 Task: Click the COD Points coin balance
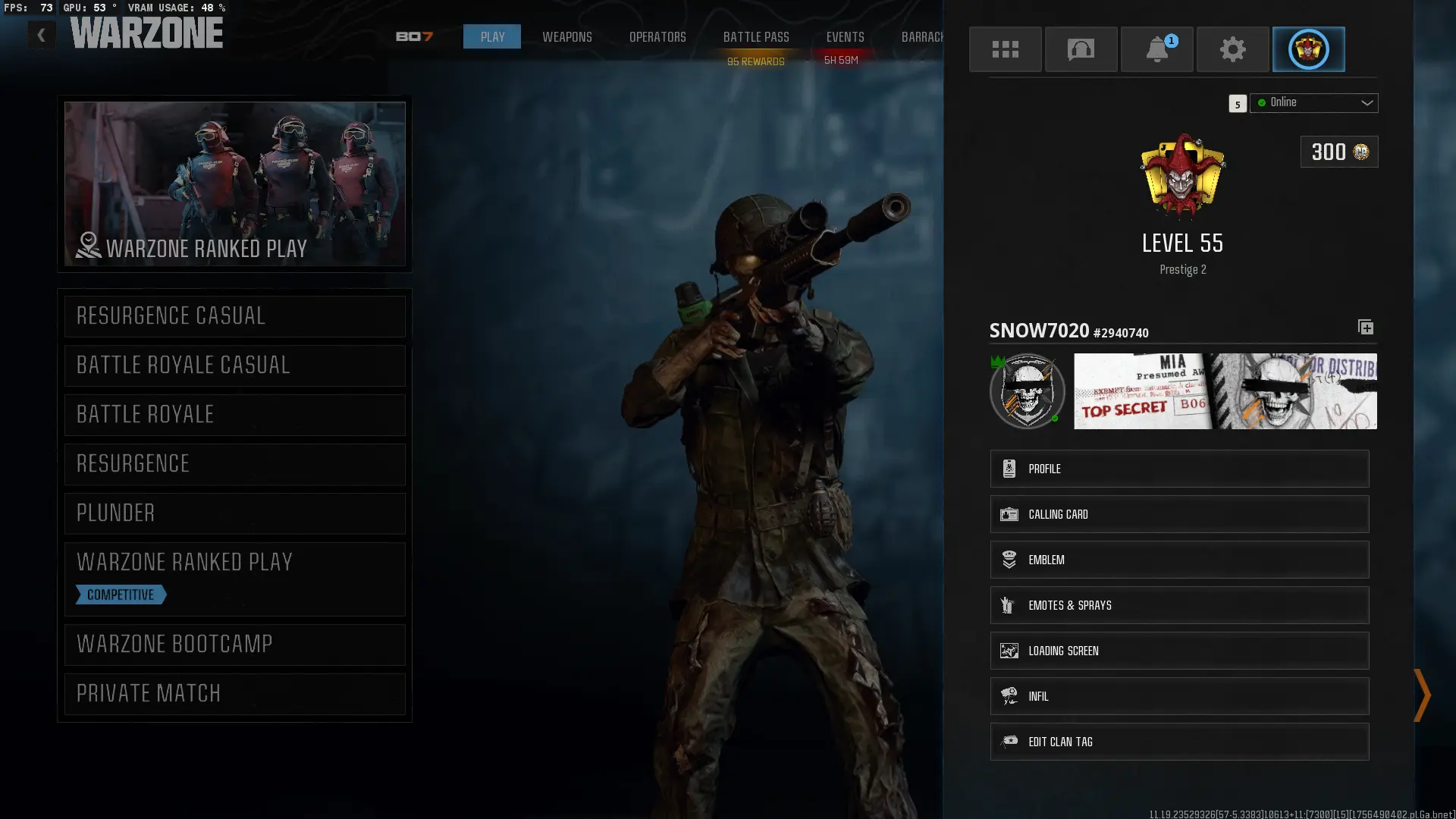(x=1339, y=152)
